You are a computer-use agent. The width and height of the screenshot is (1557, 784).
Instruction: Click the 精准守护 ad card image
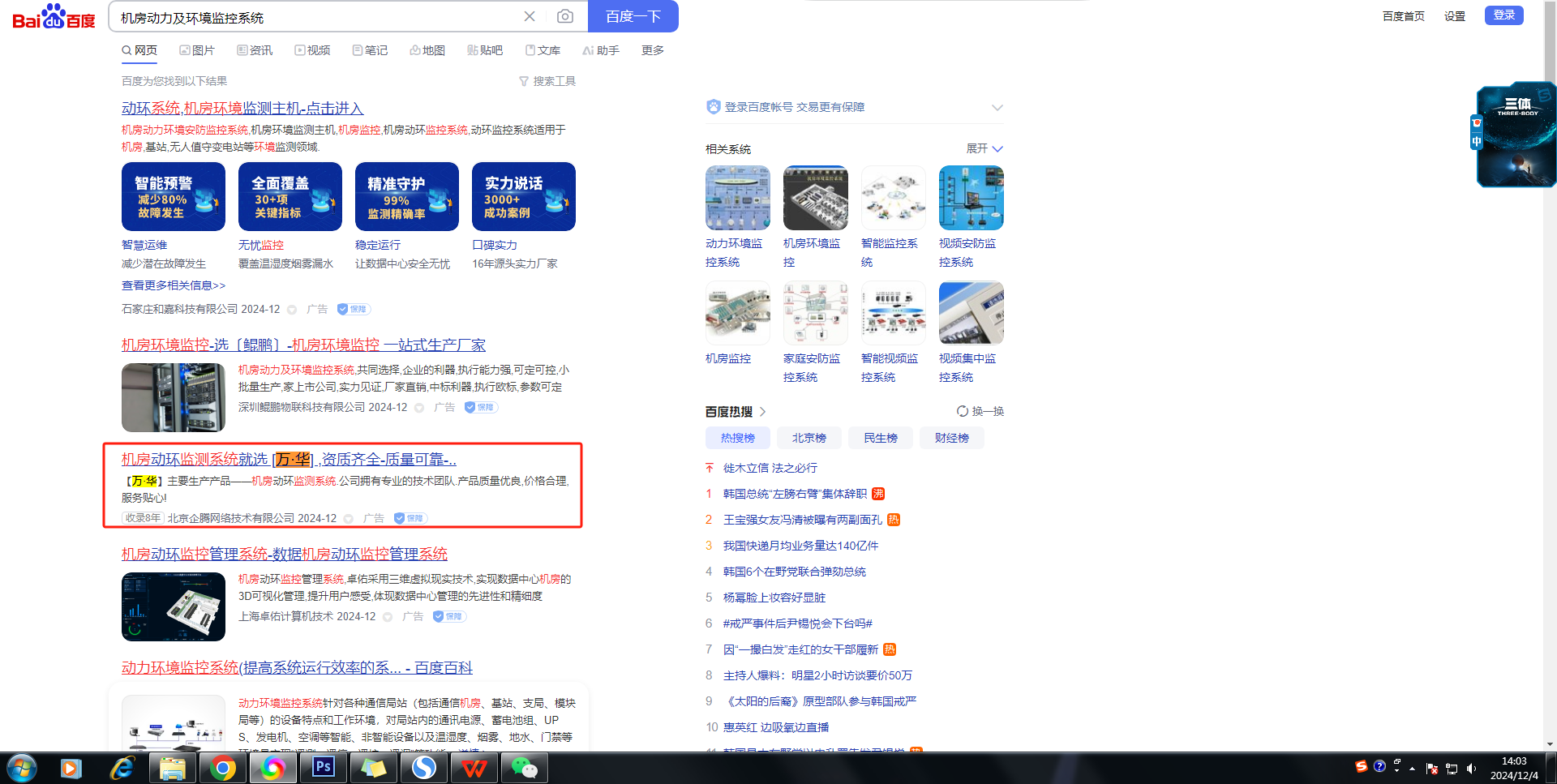pos(407,196)
